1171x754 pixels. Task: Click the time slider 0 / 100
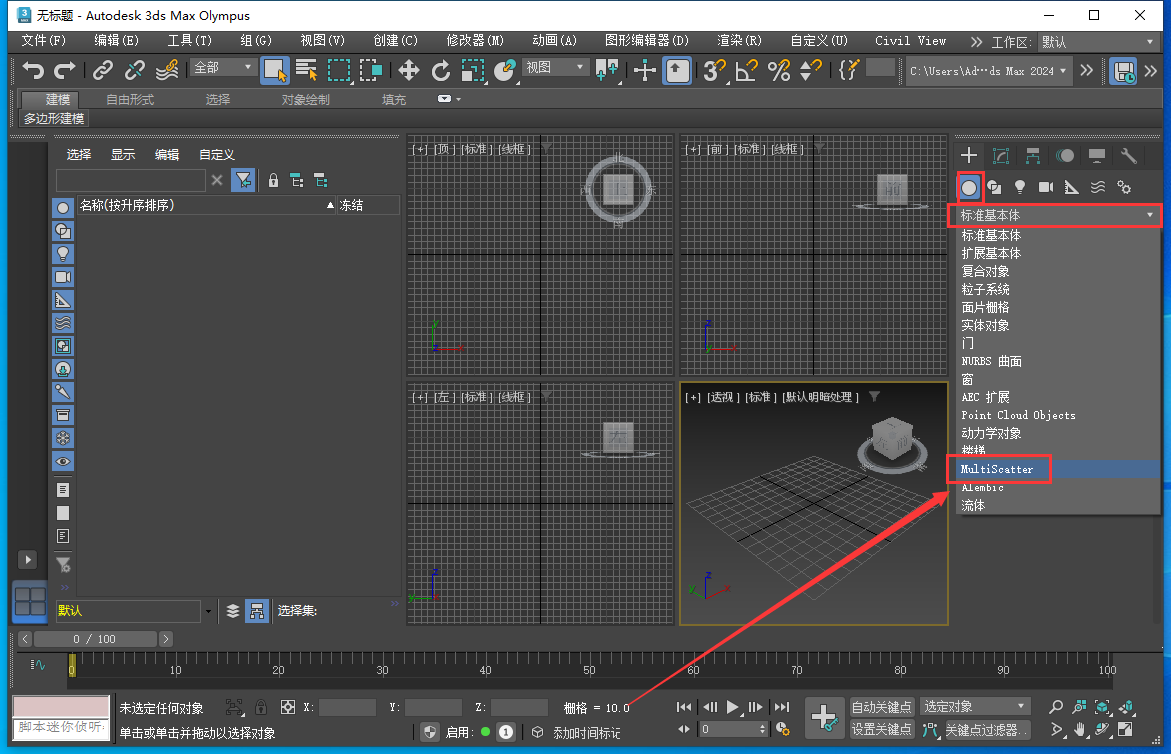(95, 639)
